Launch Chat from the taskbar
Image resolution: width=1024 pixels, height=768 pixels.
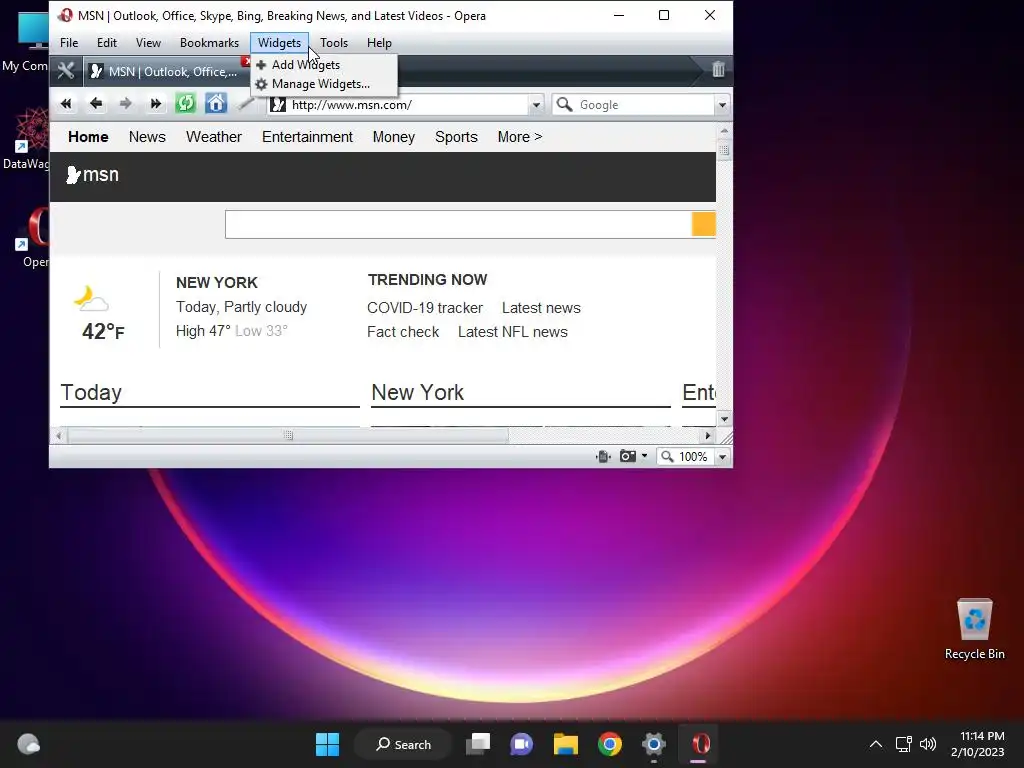522,744
